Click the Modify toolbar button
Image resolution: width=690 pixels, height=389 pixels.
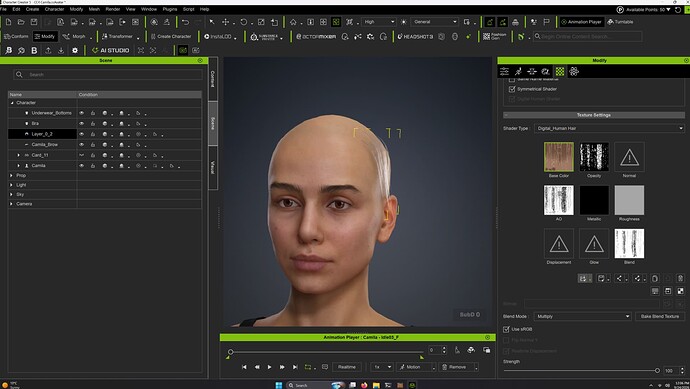45,37
